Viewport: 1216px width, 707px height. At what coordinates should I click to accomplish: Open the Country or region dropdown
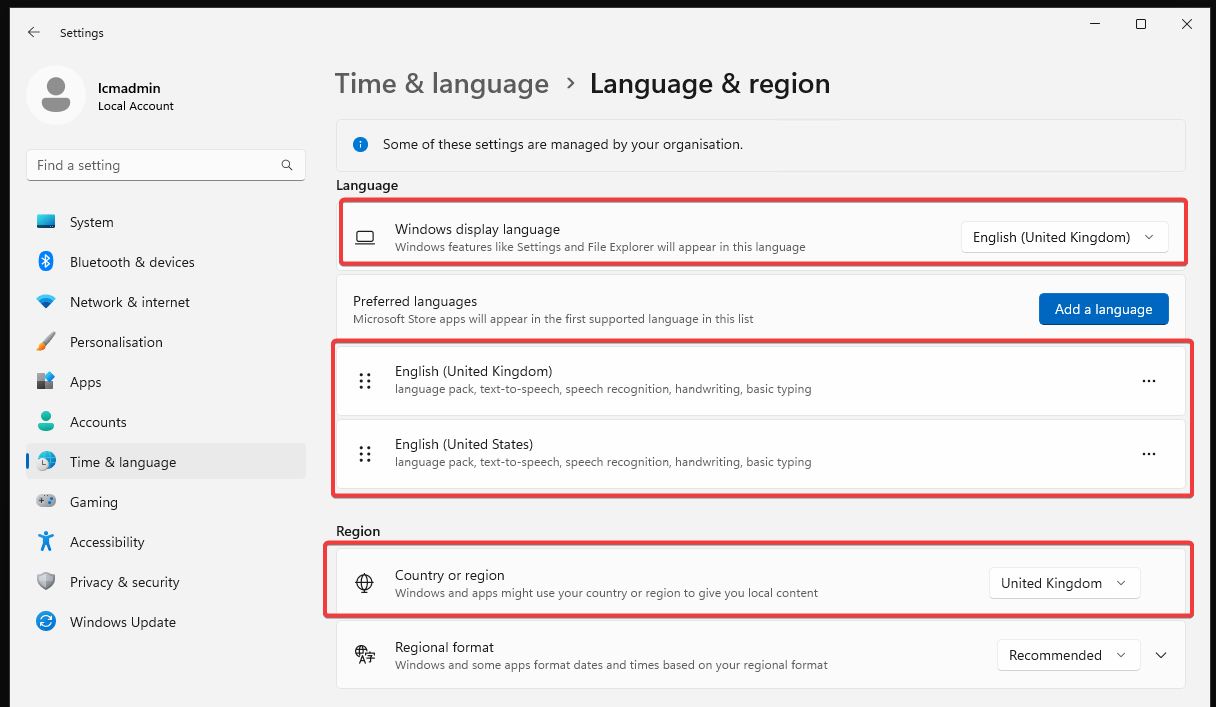coord(1064,584)
